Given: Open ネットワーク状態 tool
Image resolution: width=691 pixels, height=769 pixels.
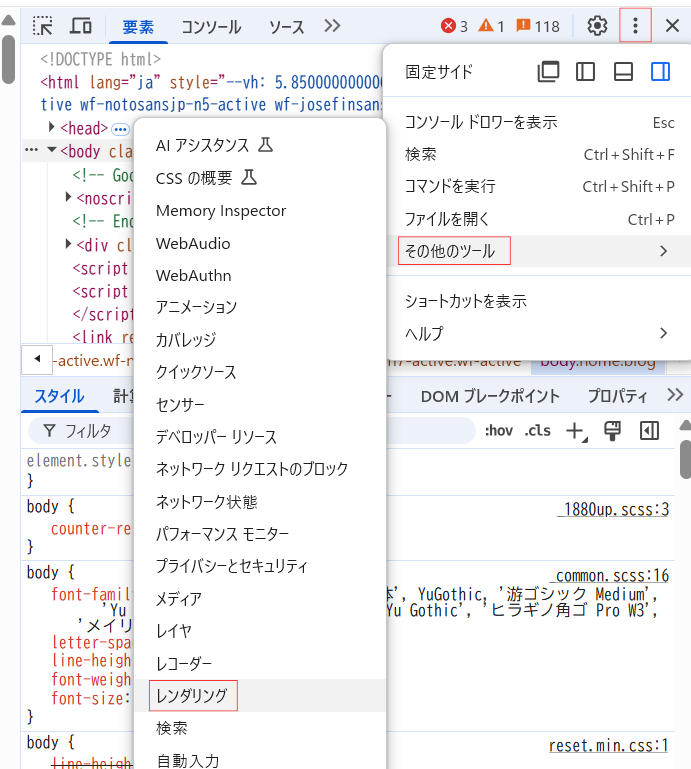Looking at the screenshot, I should pyautogui.click(x=260, y=502).
